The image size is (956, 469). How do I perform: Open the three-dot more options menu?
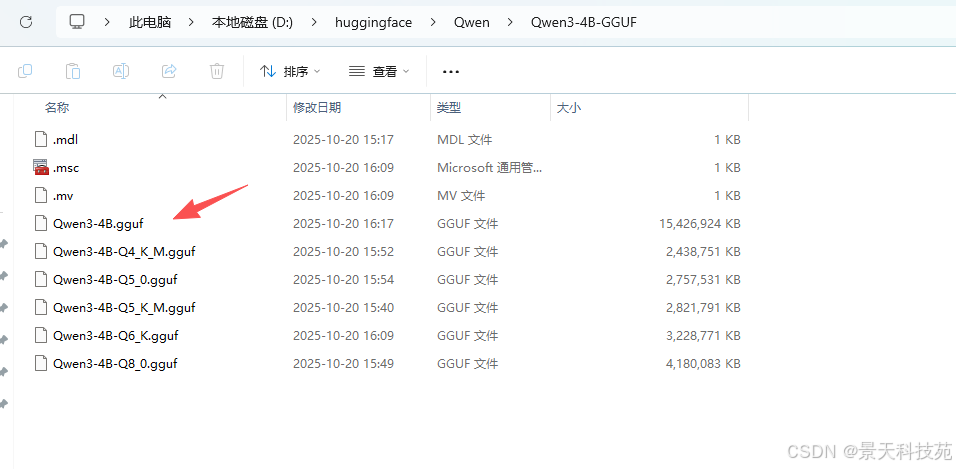[451, 72]
